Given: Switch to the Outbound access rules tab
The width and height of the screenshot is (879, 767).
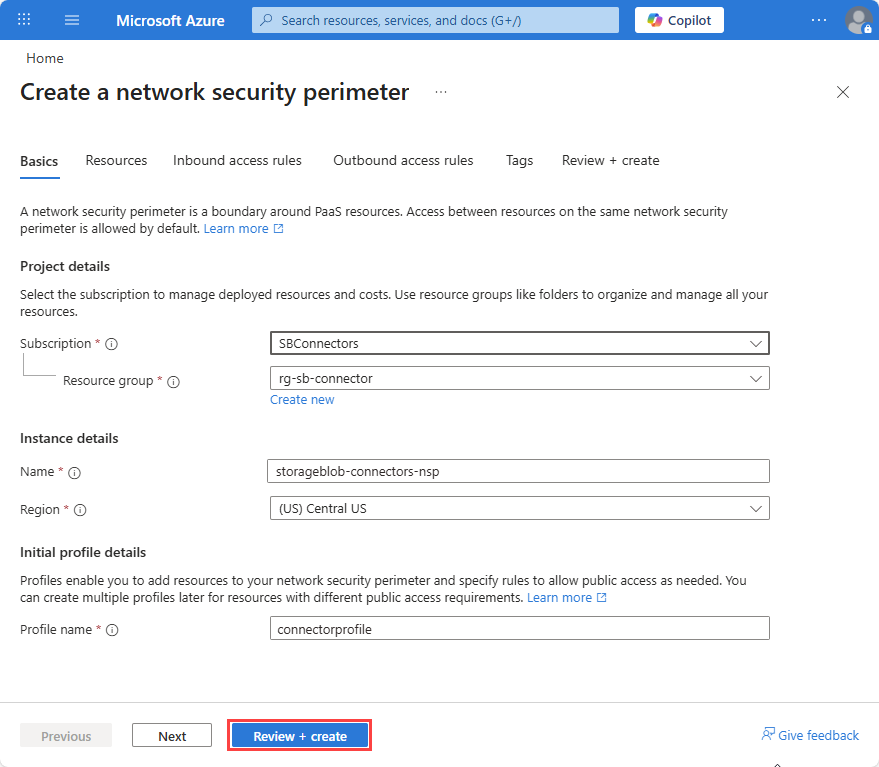Looking at the screenshot, I should click(403, 160).
